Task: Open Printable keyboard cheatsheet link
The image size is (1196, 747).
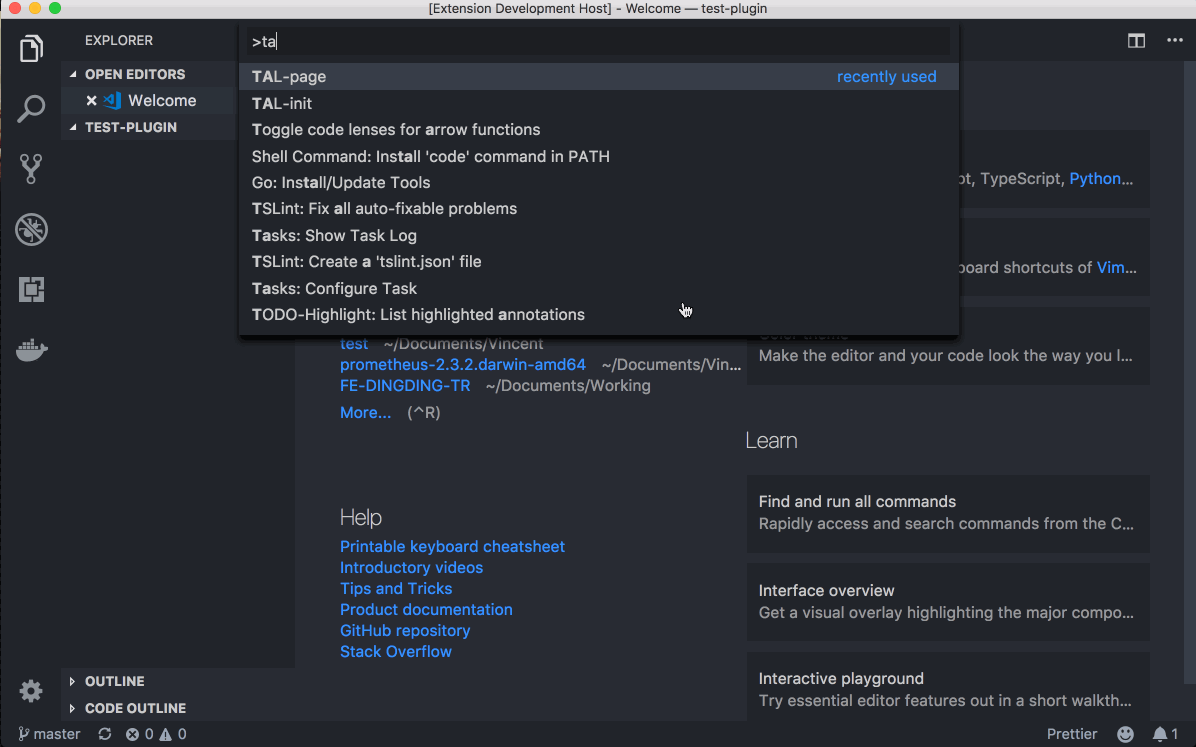Action: pos(452,546)
